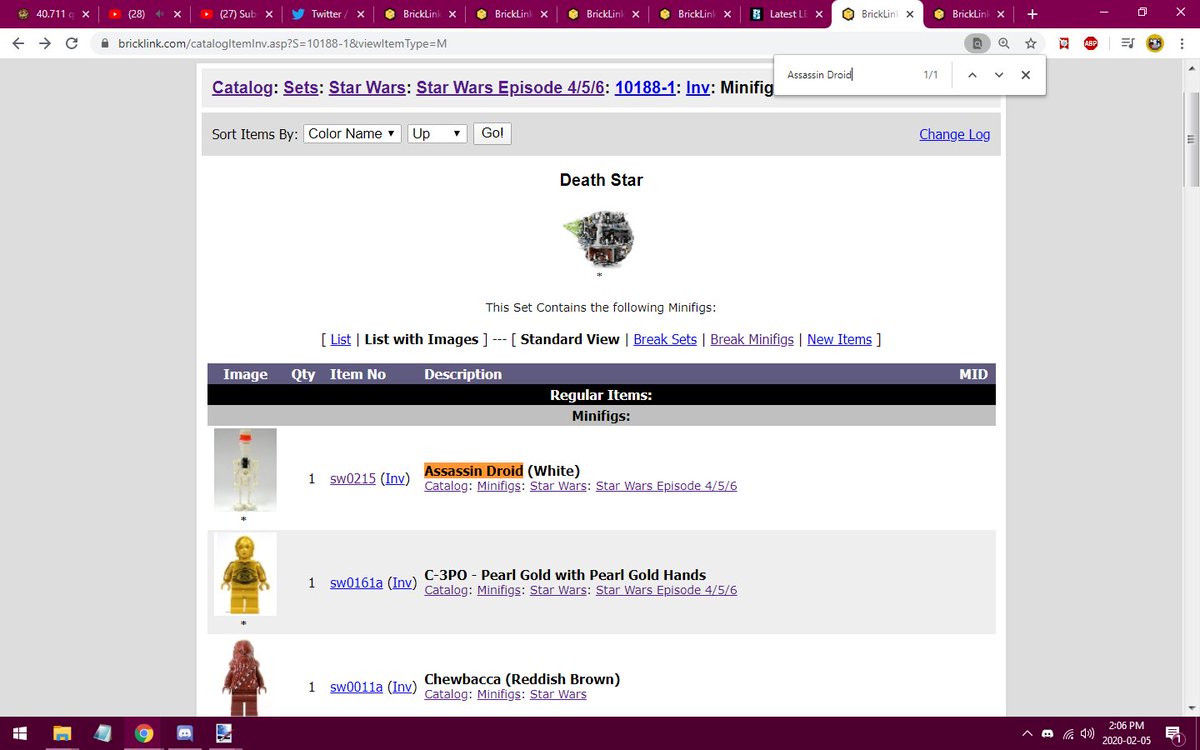Open the Assassin Droid minifig image
Screen dimensions: 1200x750
(x=245, y=470)
